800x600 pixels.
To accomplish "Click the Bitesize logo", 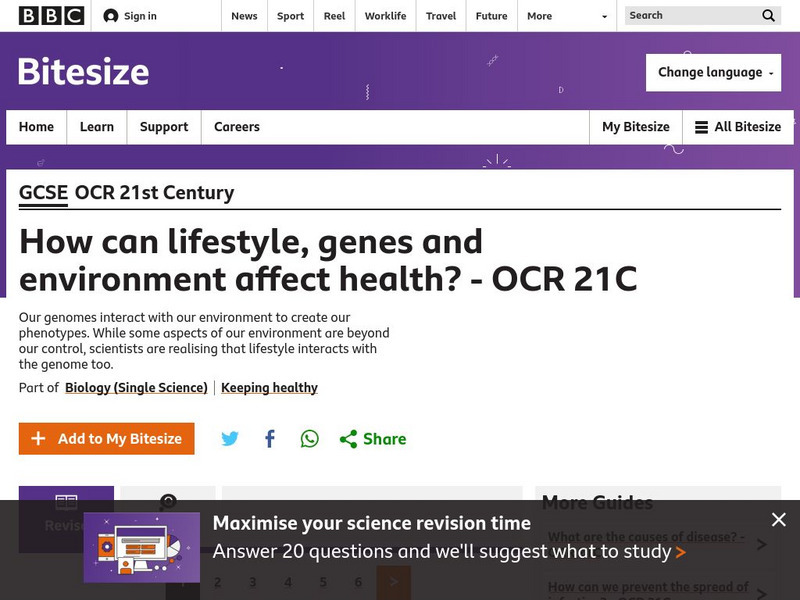I will point(83,72).
